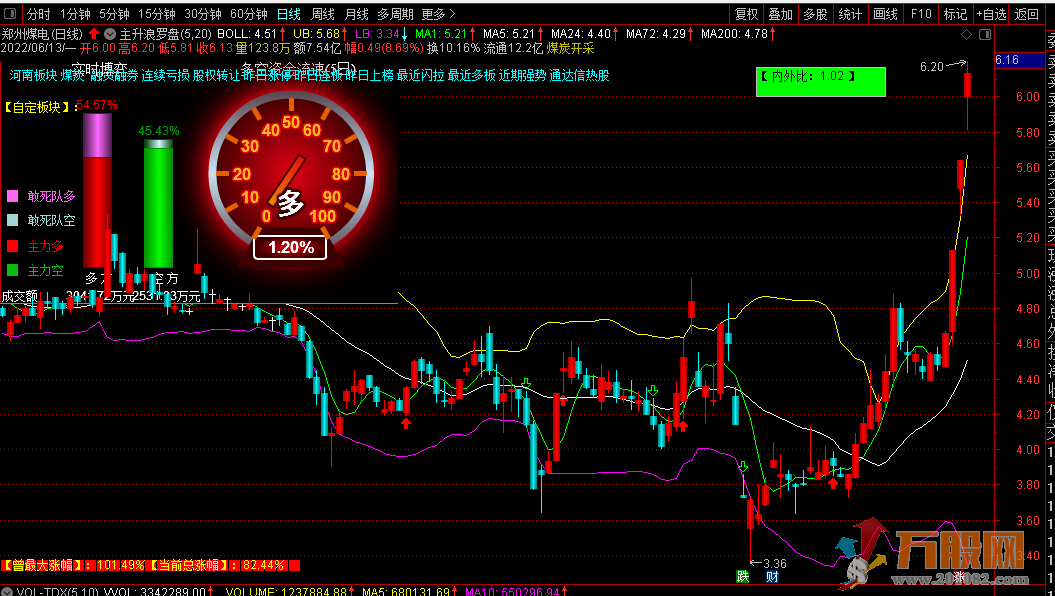Viewport: 1055px width, 596px height.
Task: Open the 连续亏损 tag
Action: (x=165, y=75)
